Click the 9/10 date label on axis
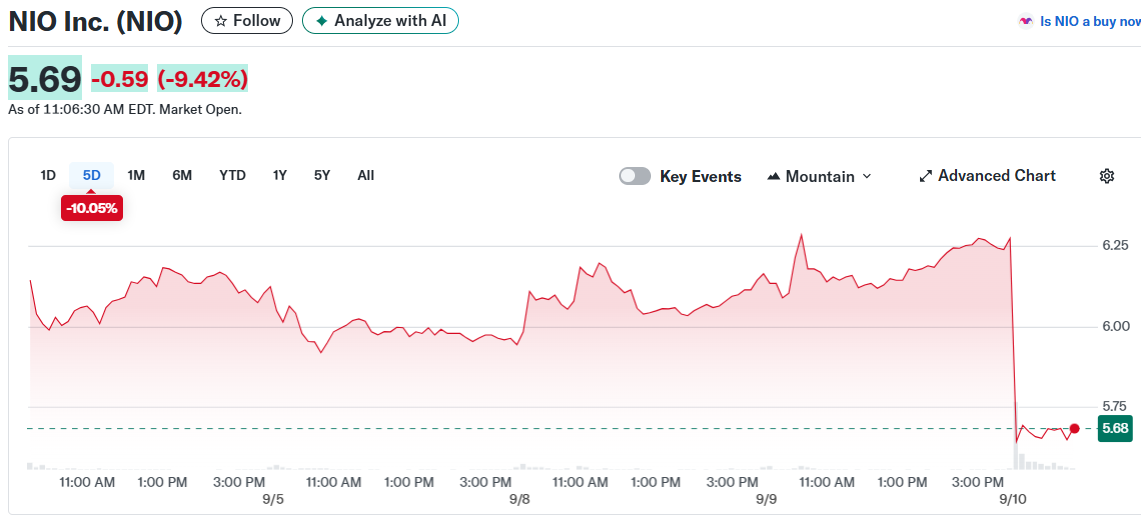This screenshot has height=516, width=1141. 1012,499
